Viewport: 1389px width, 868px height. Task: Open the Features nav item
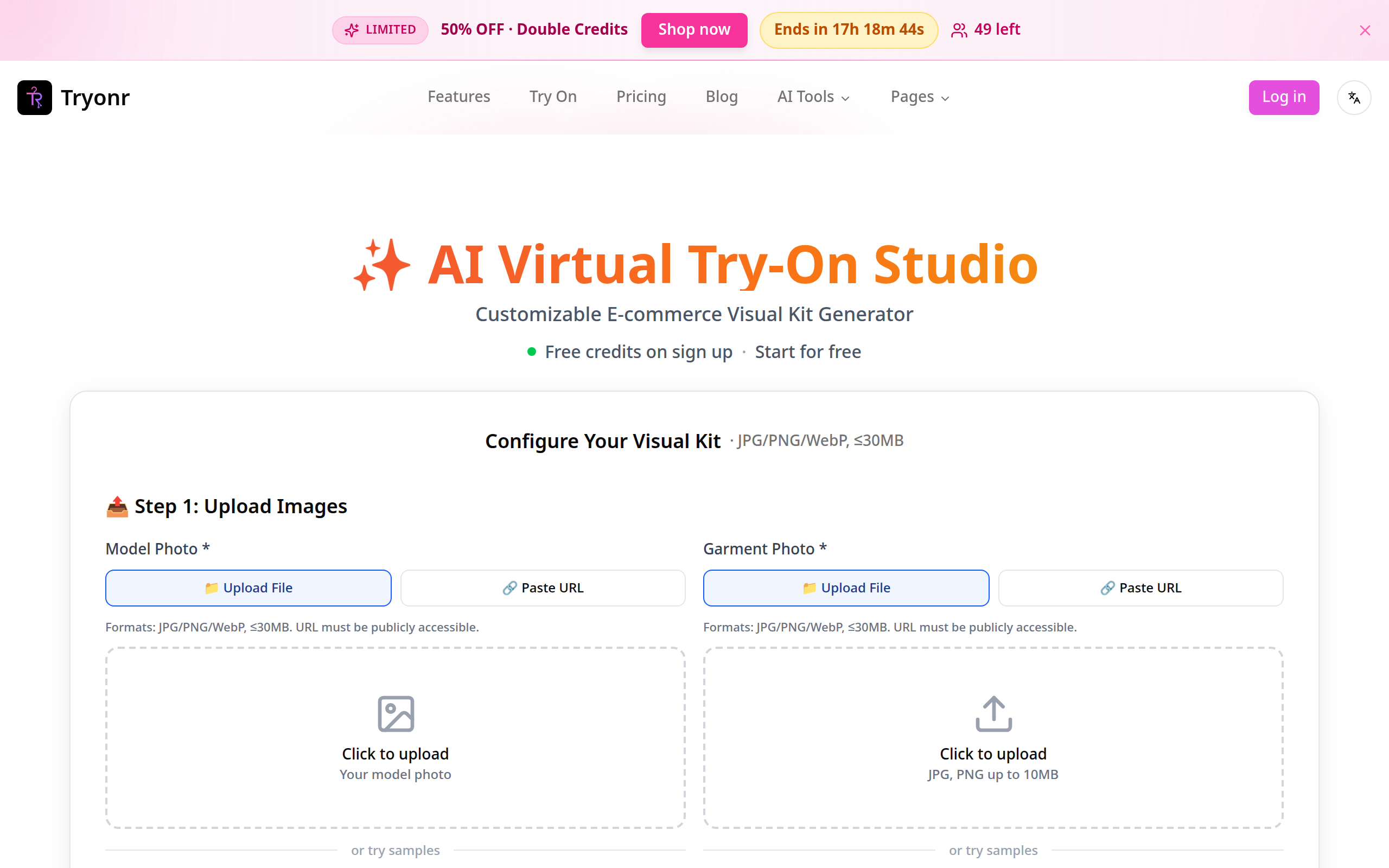coord(458,97)
